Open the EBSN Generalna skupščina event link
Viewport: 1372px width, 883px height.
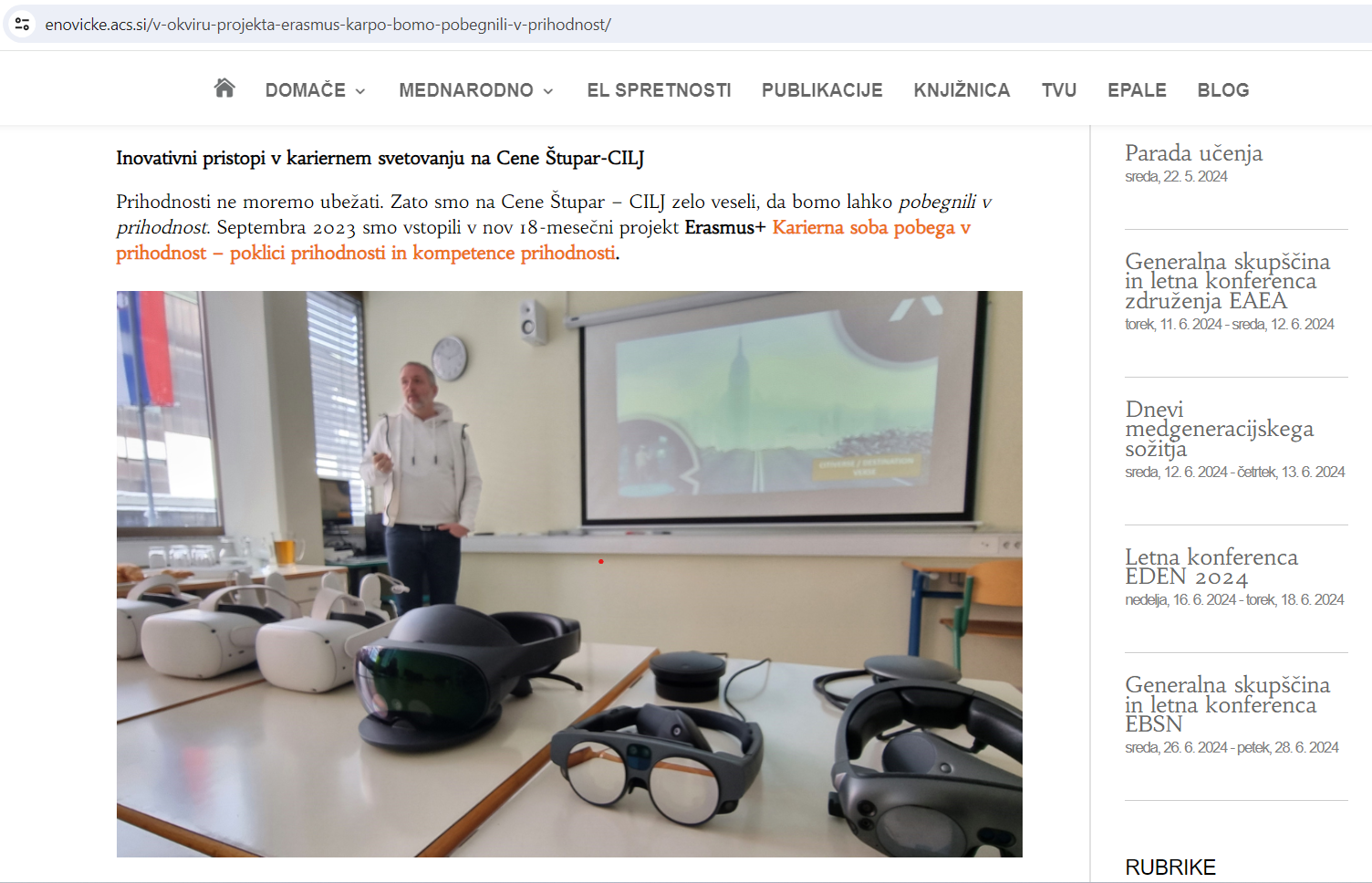pyautogui.click(x=1227, y=704)
